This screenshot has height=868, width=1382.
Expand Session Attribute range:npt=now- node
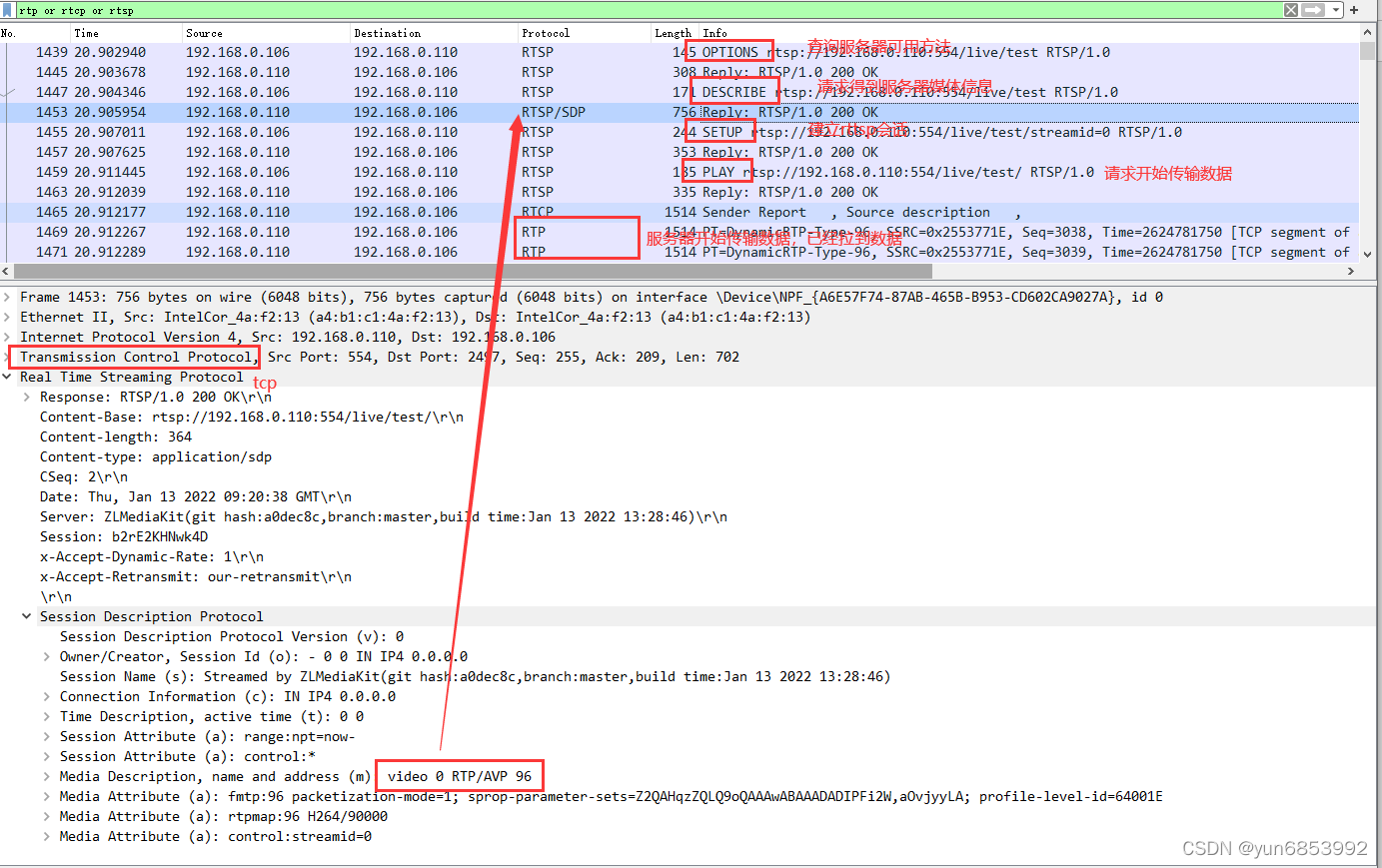(47, 736)
